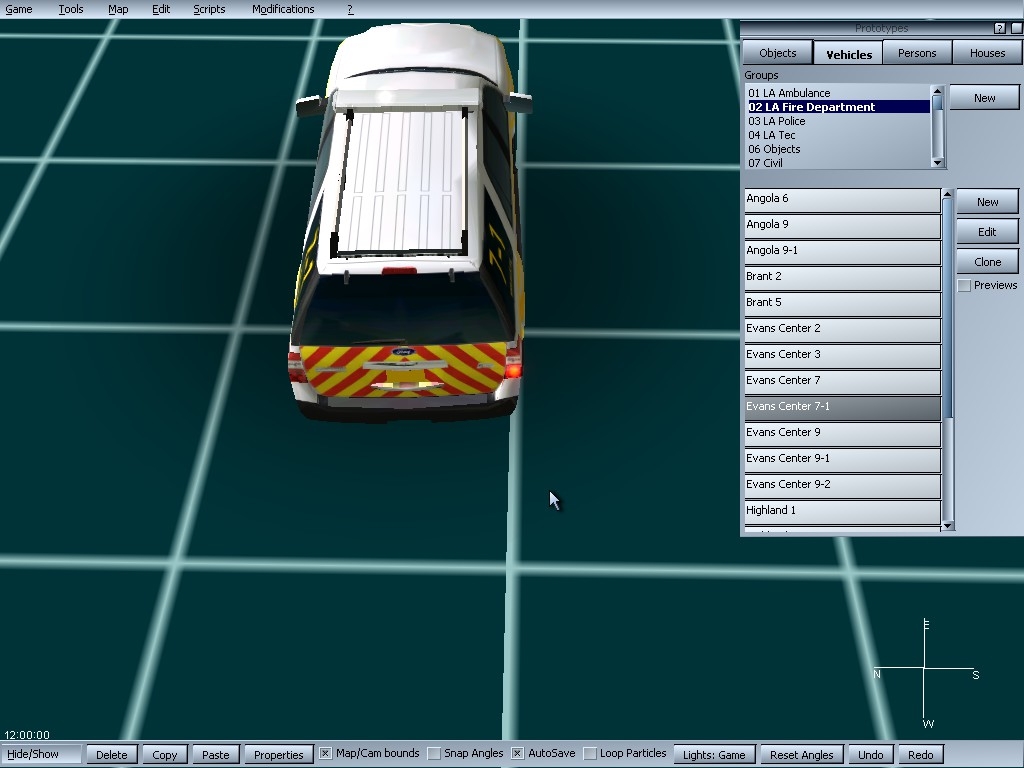
Task: Click the prototype list scrollbar thumb
Action: point(948,307)
